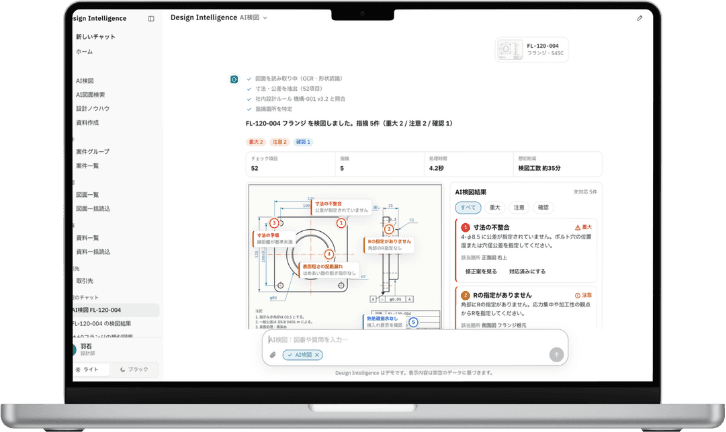Open 図面一覧 in sidebar
This screenshot has height=432, width=726.
point(88,194)
